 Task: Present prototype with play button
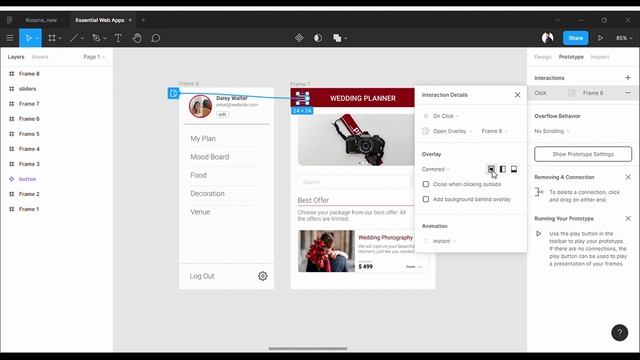click(x=600, y=38)
